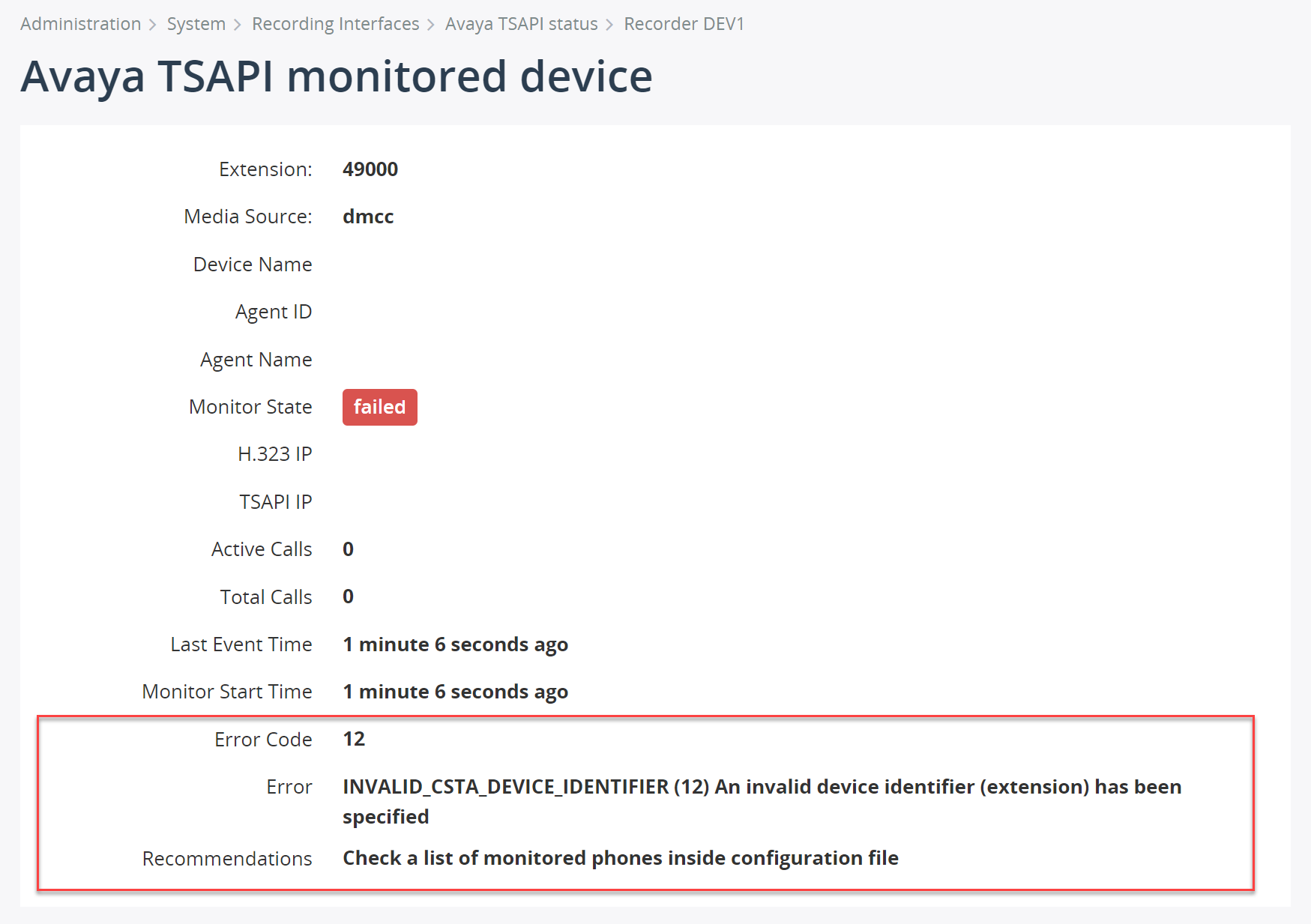
Task: Click the Monitor Start Time label
Action: coord(227,692)
